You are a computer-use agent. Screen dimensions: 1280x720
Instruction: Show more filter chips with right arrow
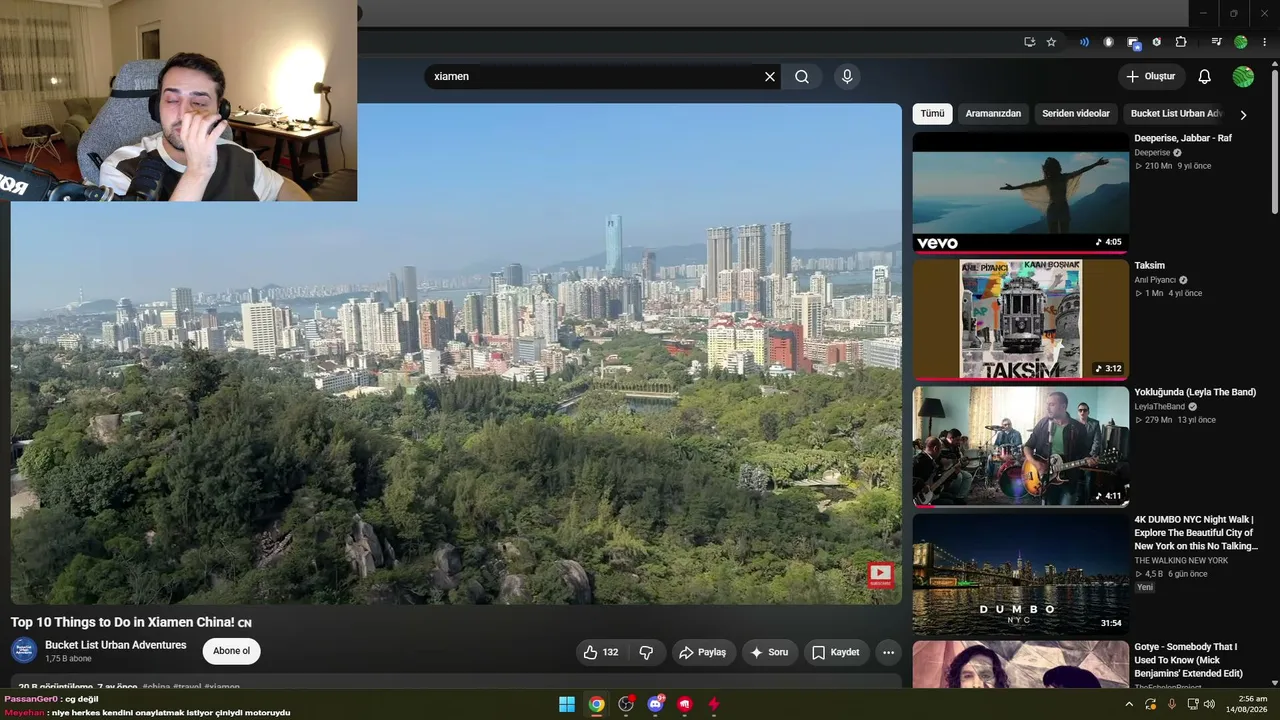pos(1243,115)
